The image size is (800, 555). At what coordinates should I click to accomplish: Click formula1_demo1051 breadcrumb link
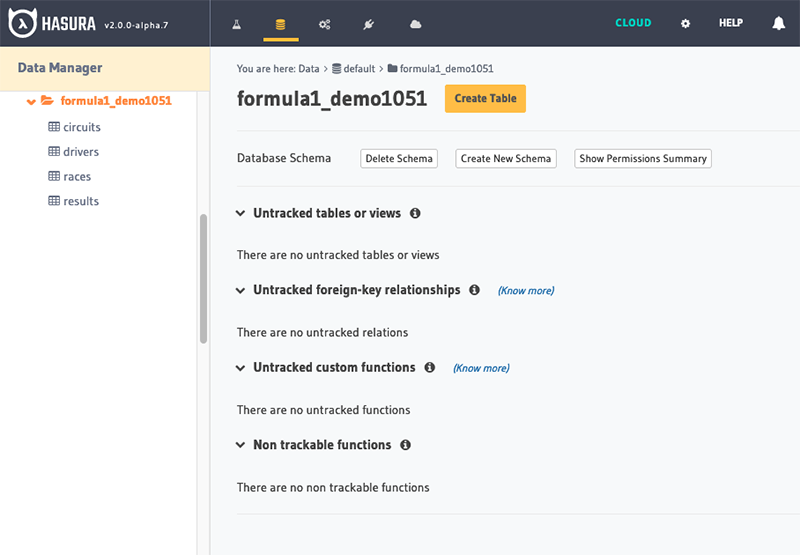[x=446, y=68]
